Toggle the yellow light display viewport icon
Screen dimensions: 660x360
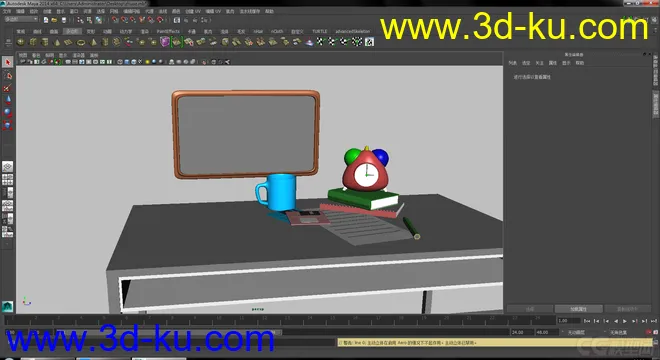click(x=147, y=62)
